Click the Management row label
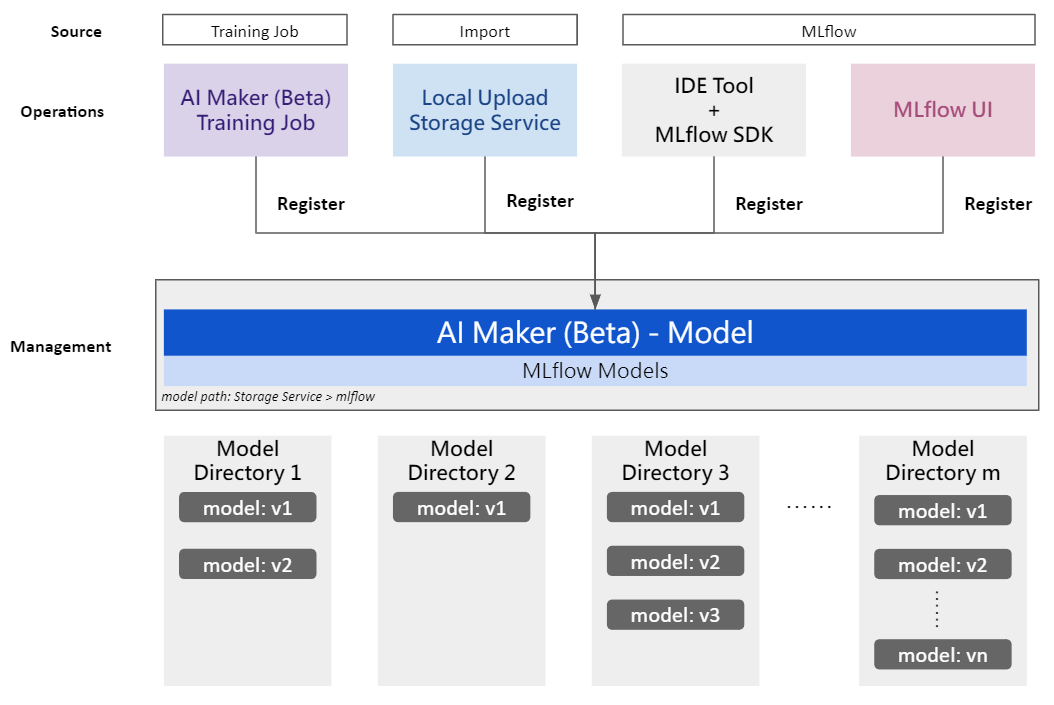This screenshot has width=1054, height=705. point(60,347)
